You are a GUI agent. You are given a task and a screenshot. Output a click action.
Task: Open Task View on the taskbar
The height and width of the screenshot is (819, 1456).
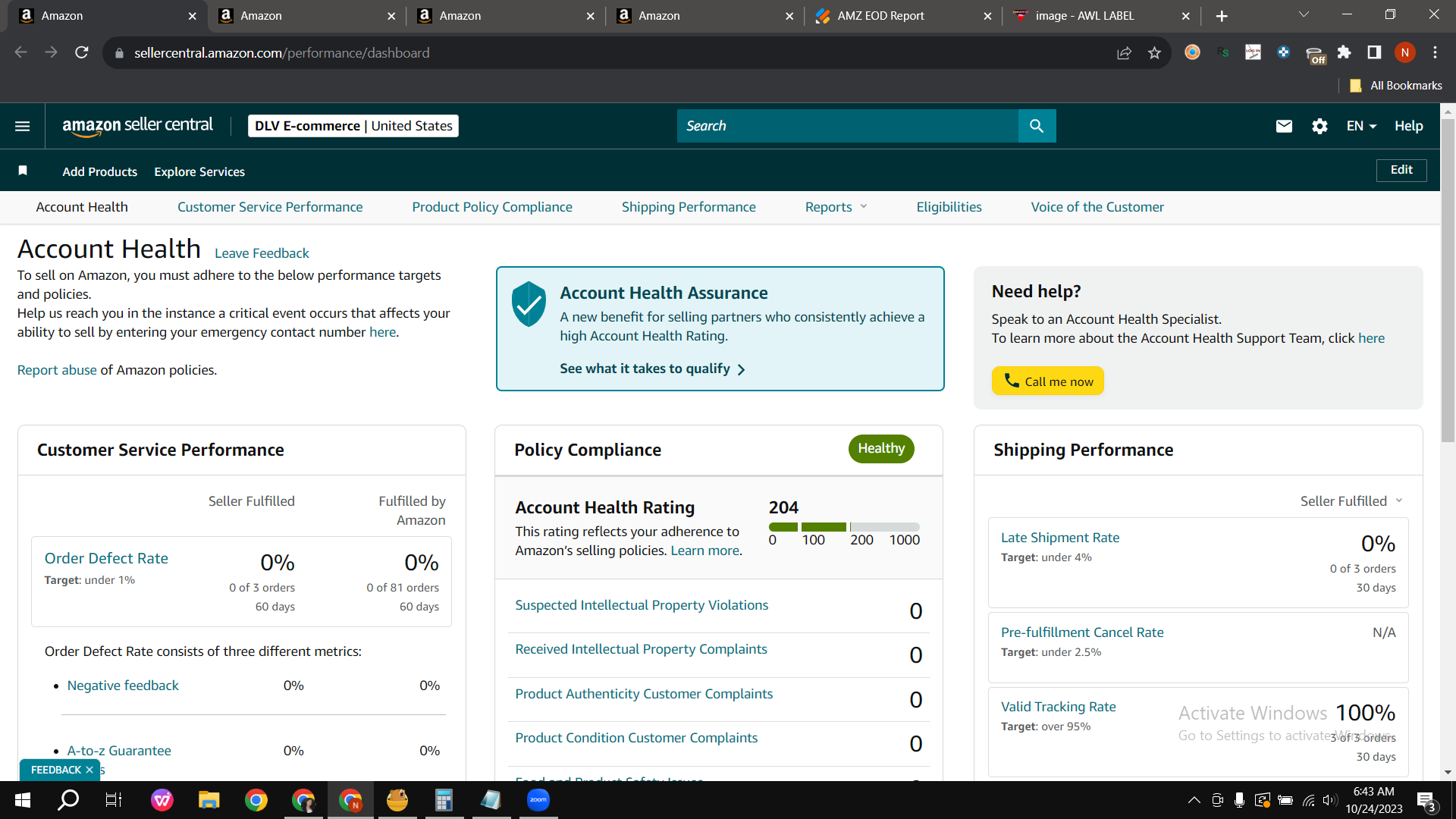point(114,800)
